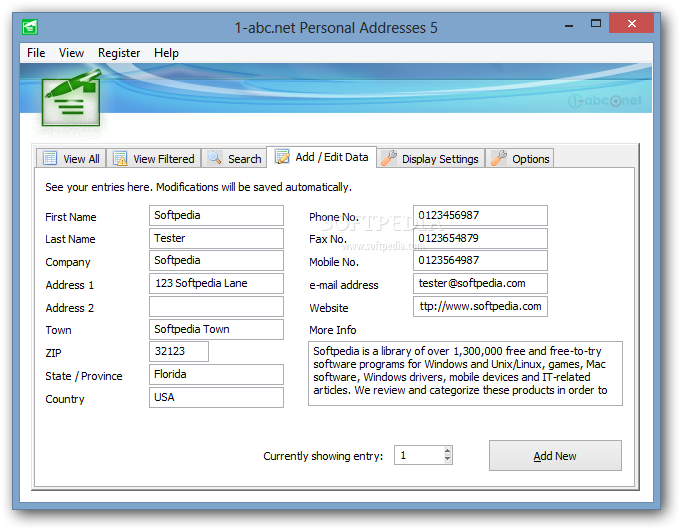Image resolution: width=681 pixels, height=530 pixels.
Task: Close the Personal Addresses window
Action: tap(631, 23)
